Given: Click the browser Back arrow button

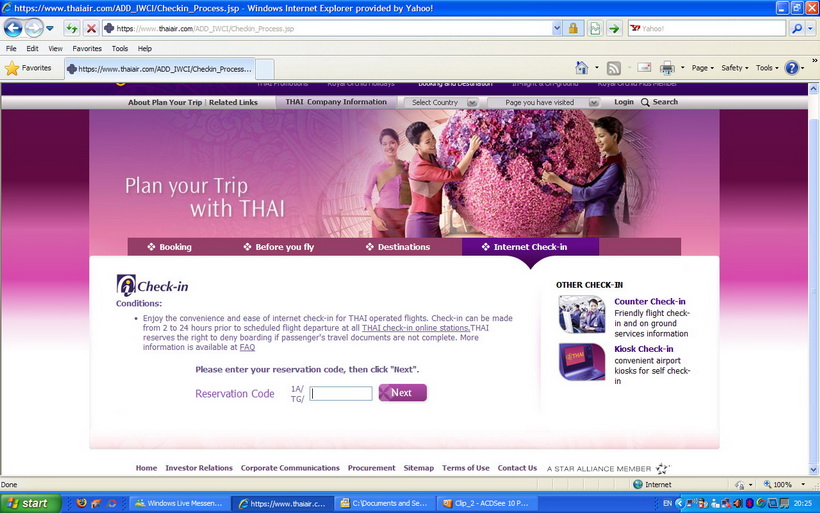Looking at the screenshot, I should 13,28.
